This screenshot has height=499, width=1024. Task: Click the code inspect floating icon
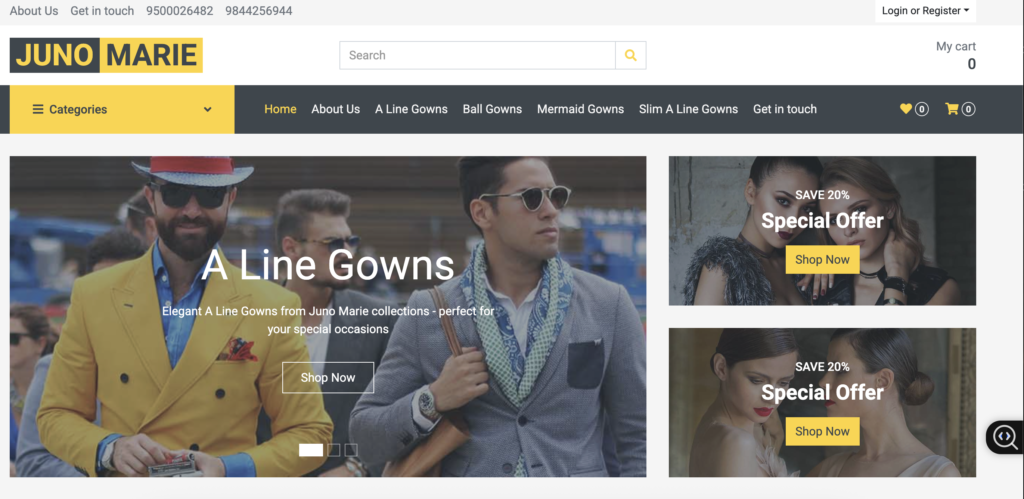[x=1004, y=437]
